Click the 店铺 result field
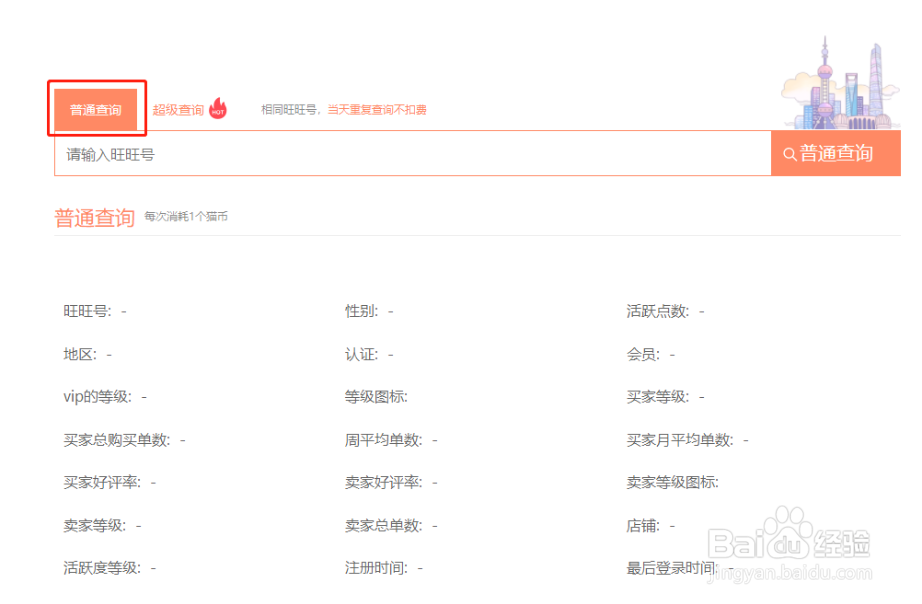This screenshot has width=922, height=604. coord(640,524)
